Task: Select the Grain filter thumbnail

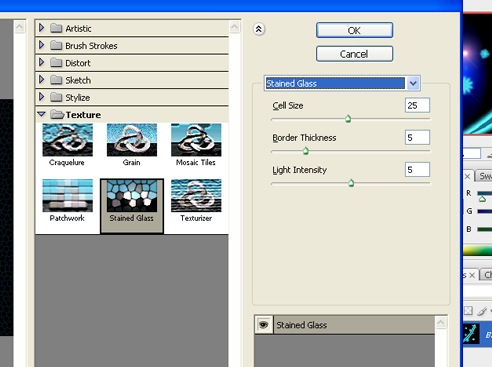Action: click(x=132, y=140)
